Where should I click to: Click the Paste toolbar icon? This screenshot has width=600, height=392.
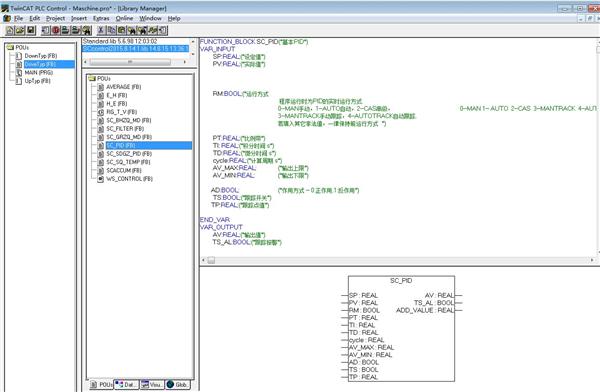coord(122,30)
